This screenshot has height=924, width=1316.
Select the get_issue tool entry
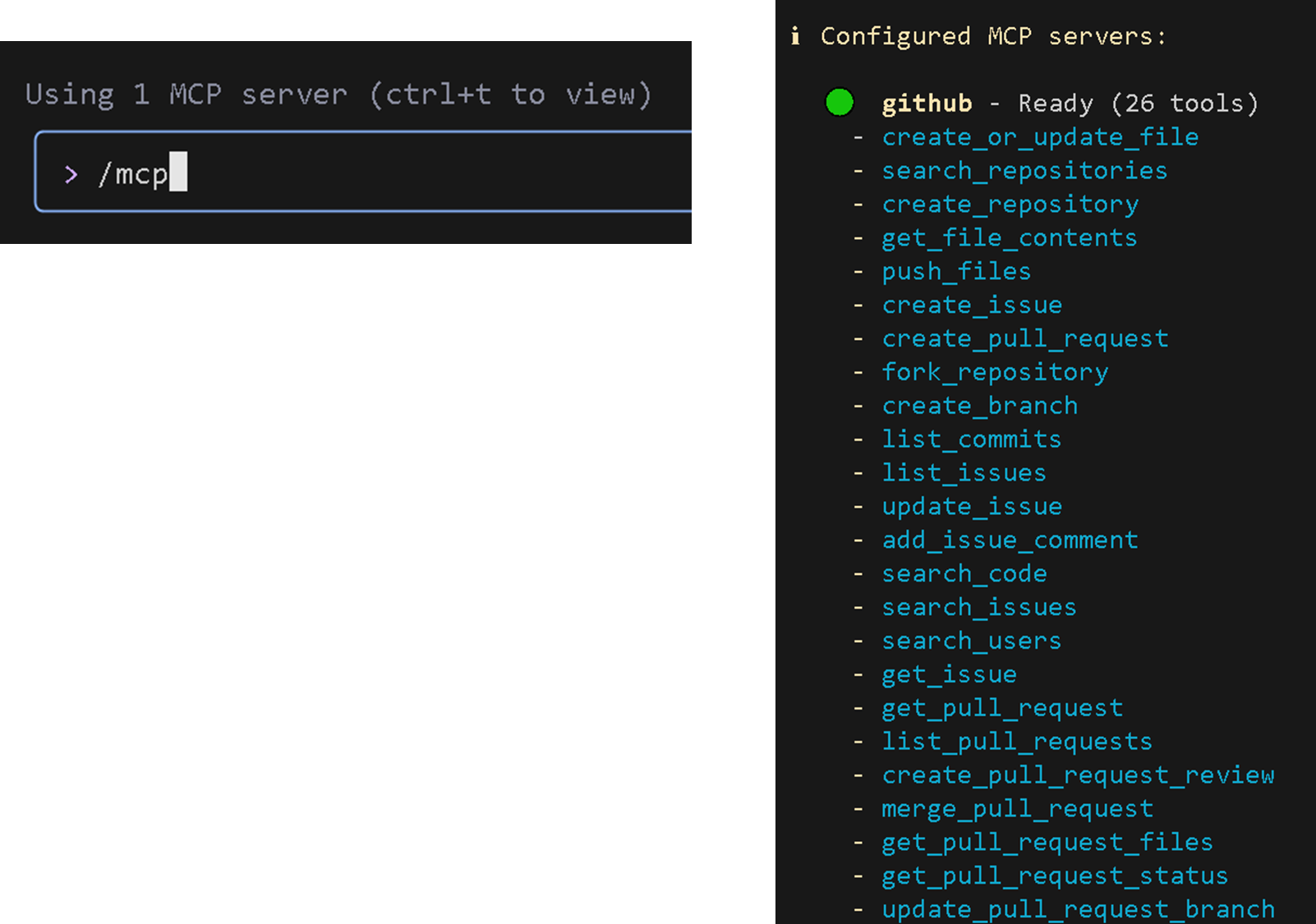point(950,675)
